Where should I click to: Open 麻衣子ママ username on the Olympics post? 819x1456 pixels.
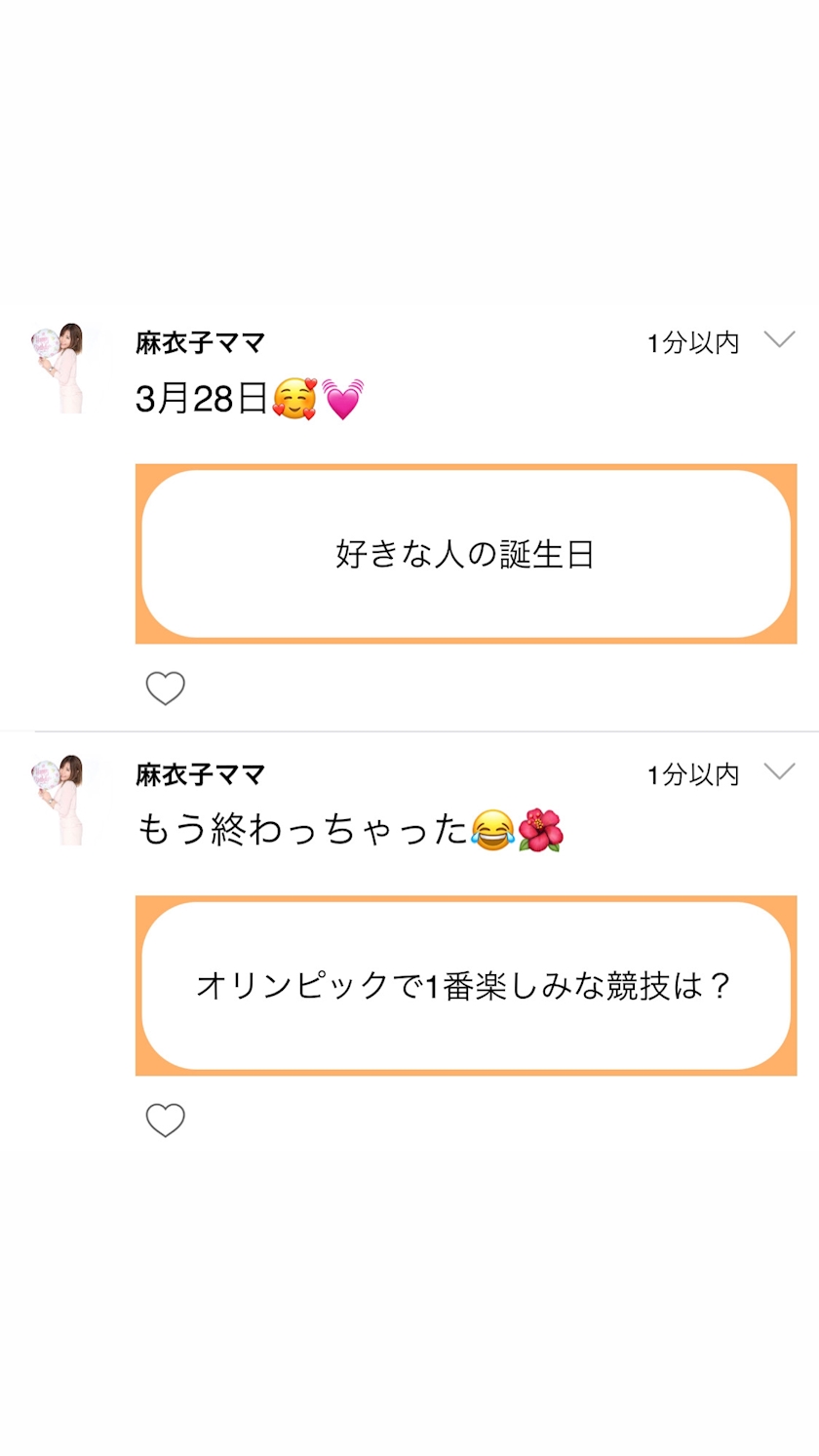[x=200, y=774]
